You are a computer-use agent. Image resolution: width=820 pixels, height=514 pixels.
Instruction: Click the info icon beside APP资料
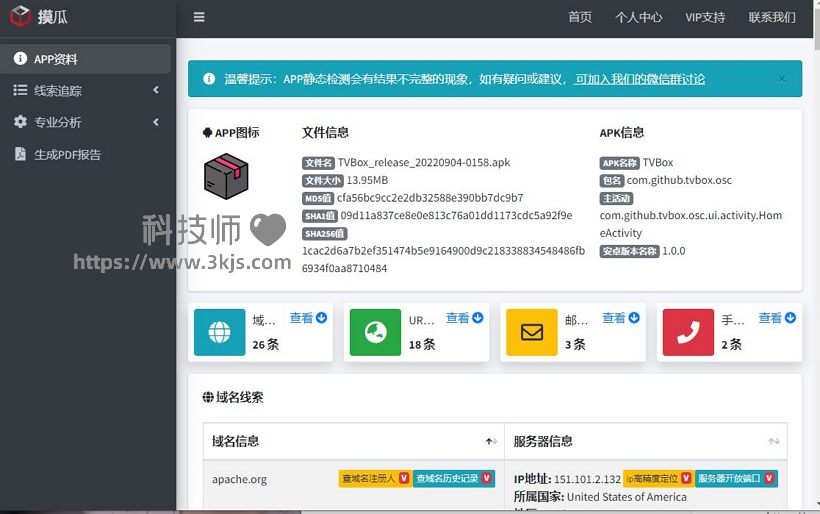point(20,58)
